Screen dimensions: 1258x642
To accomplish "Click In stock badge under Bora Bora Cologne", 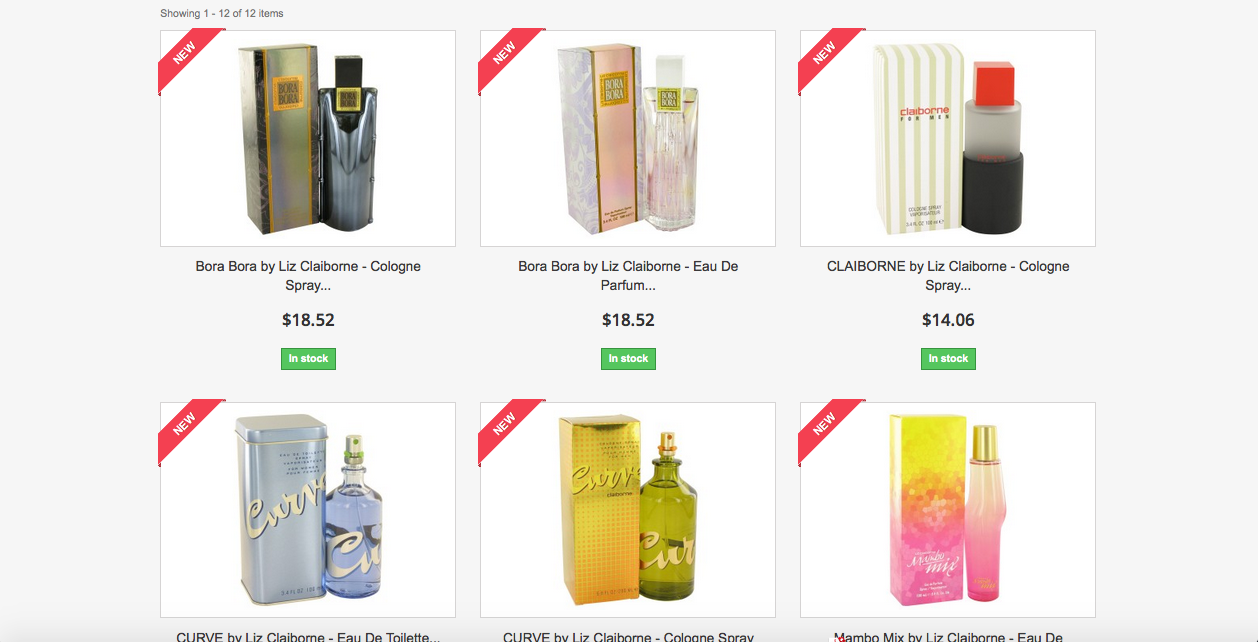I will pyautogui.click(x=308, y=358).
